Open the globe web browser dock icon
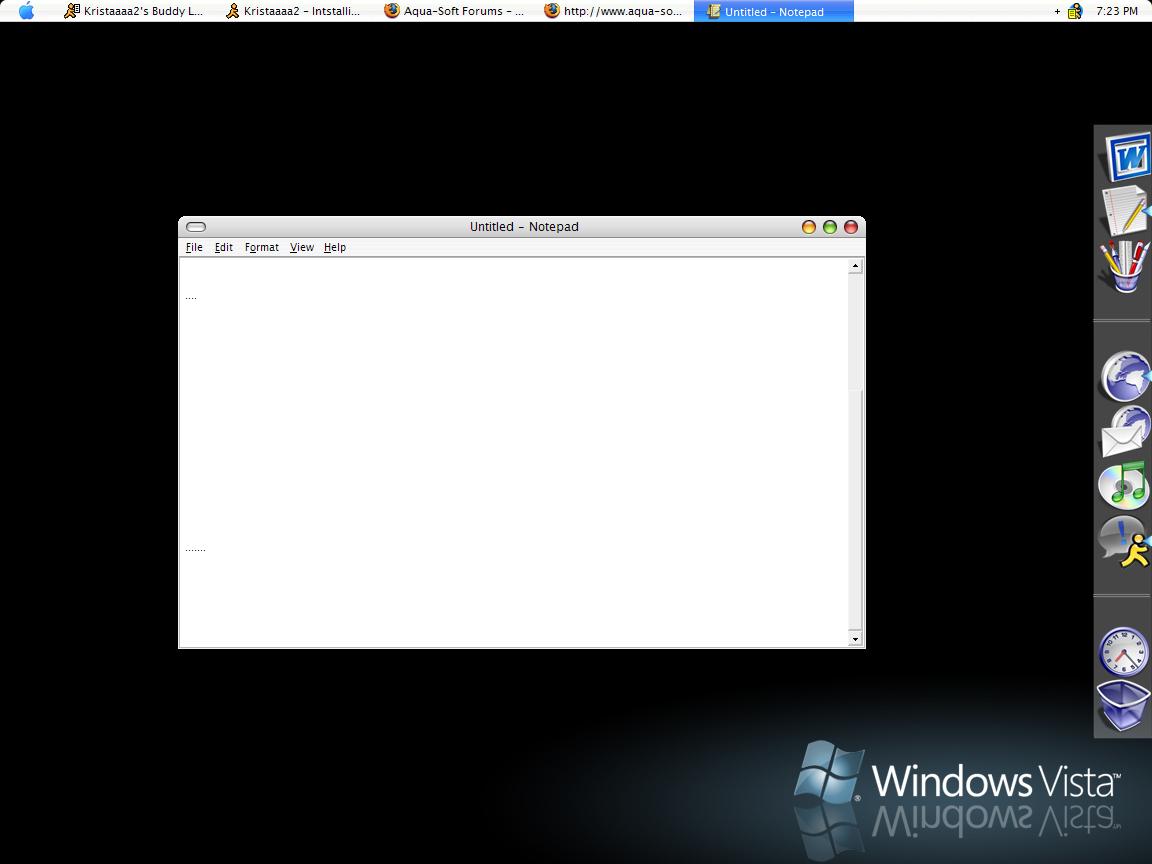The height and width of the screenshot is (864, 1152). [1125, 376]
